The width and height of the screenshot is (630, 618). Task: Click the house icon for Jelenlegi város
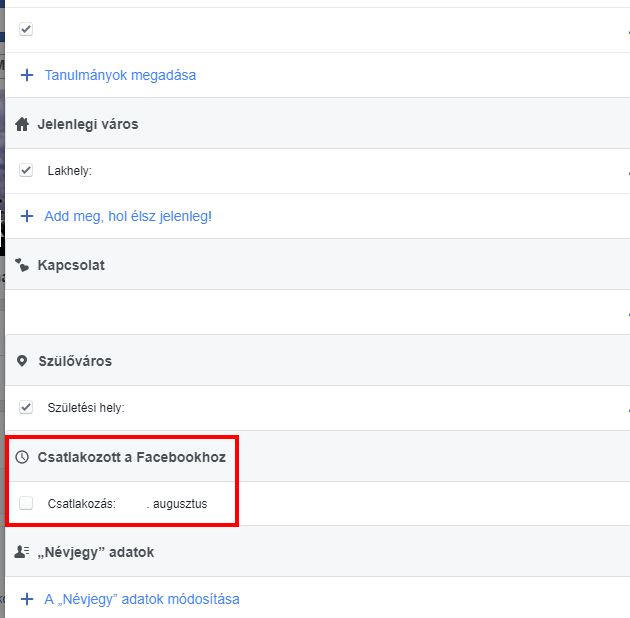tap(22, 125)
